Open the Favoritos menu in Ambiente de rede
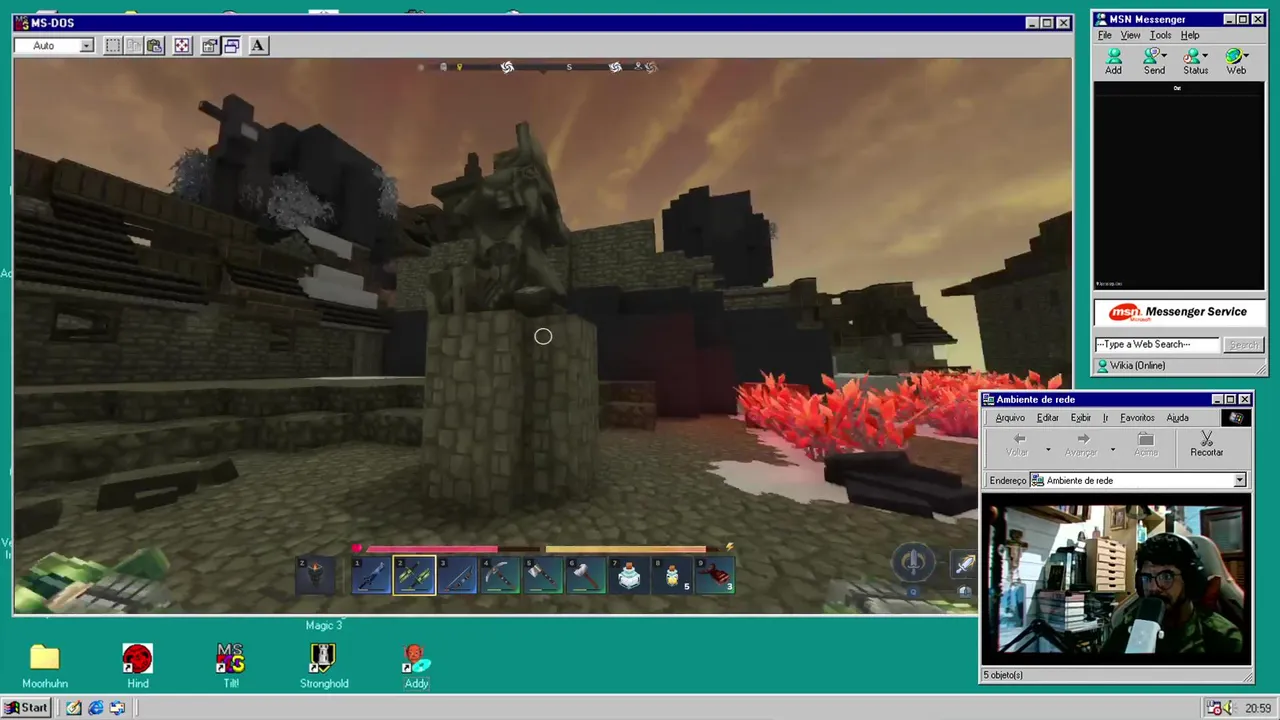Image resolution: width=1280 pixels, height=720 pixels. pyautogui.click(x=1137, y=418)
